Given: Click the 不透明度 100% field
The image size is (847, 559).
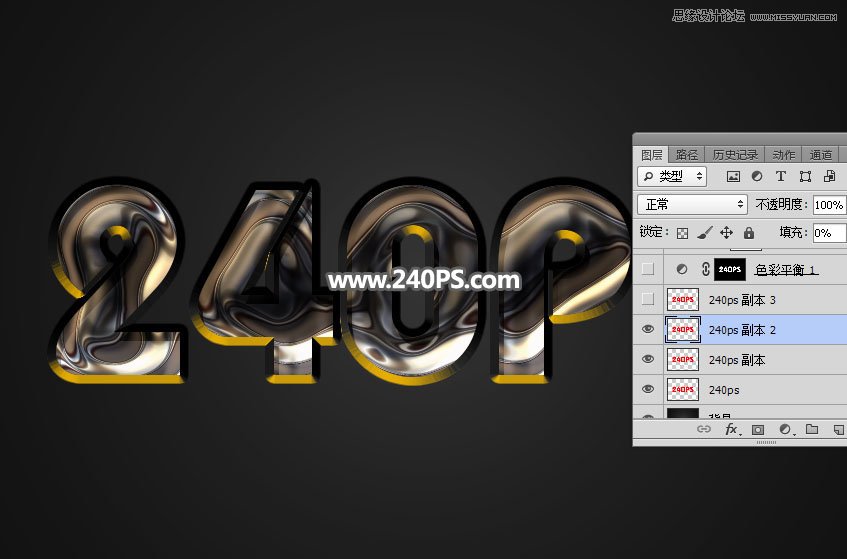Looking at the screenshot, I should tap(829, 205).
